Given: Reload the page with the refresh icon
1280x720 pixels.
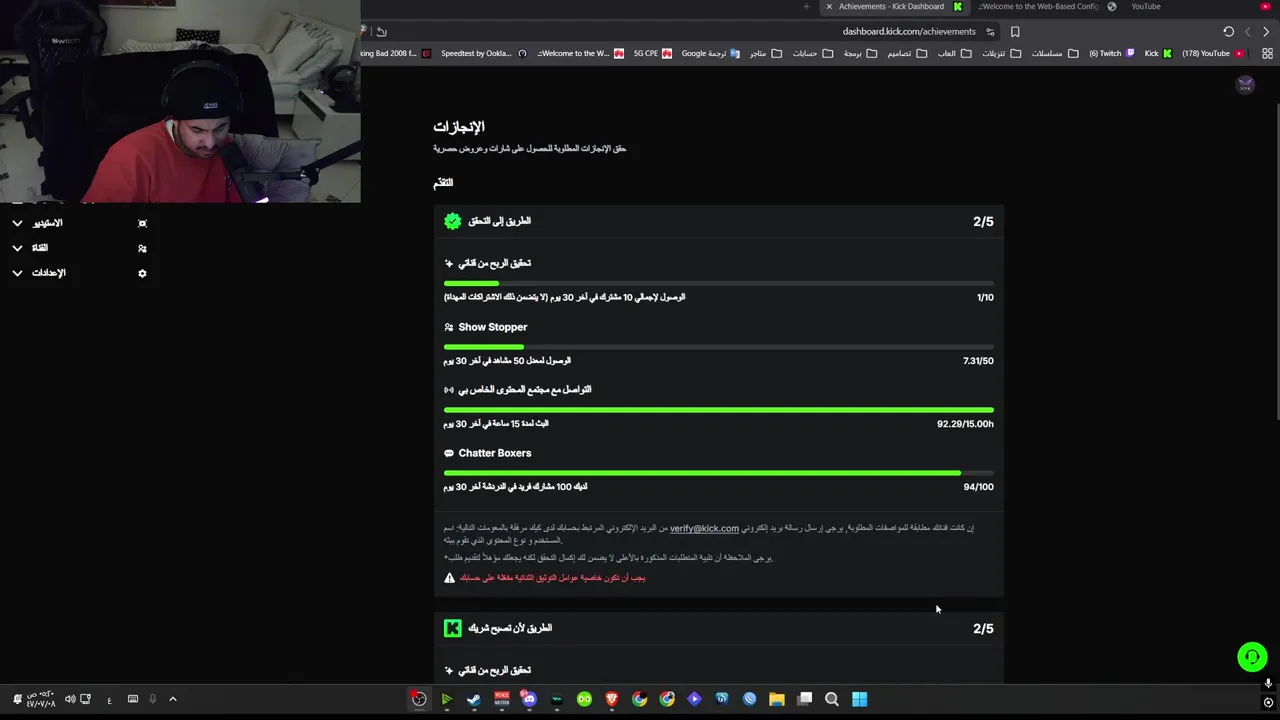Looking at the screenshot, I should click(1229, 31).
